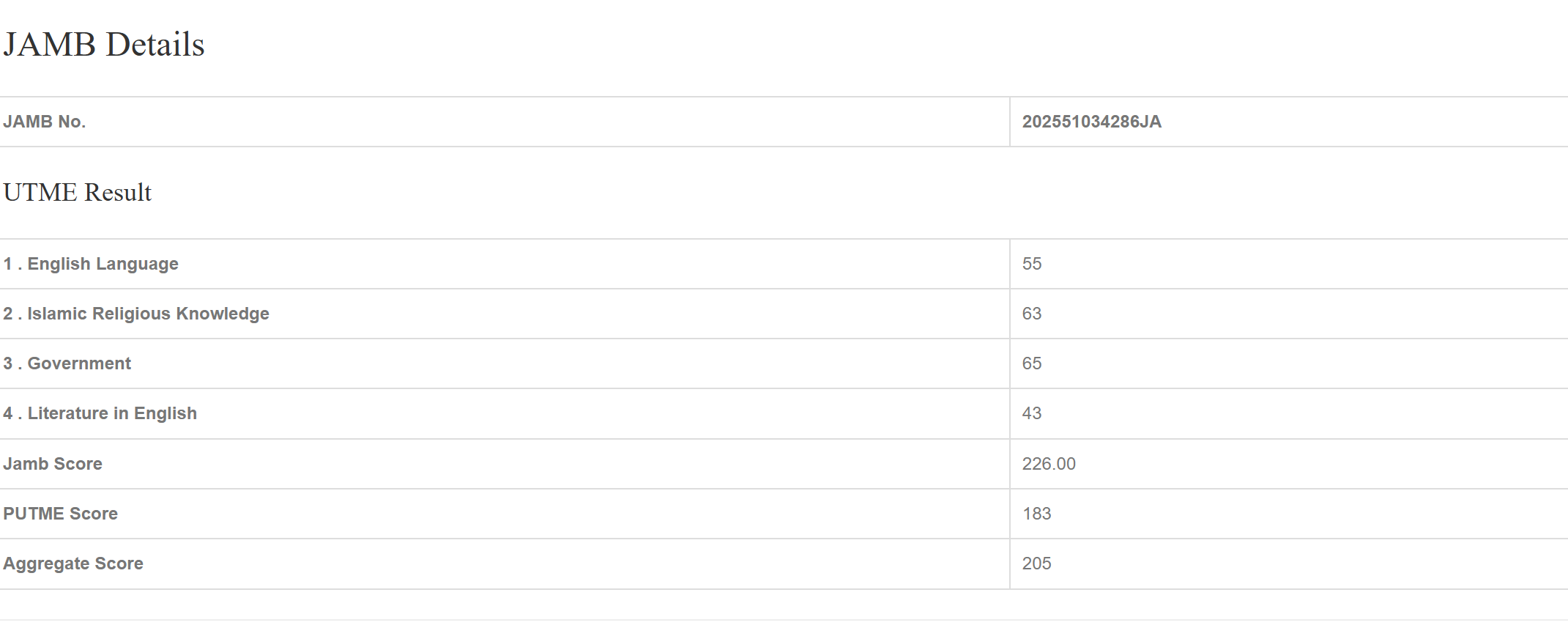Select the JAMB number 202551034286JA
This screenshot has height=628, width=1568.
tap(1091, 122)
